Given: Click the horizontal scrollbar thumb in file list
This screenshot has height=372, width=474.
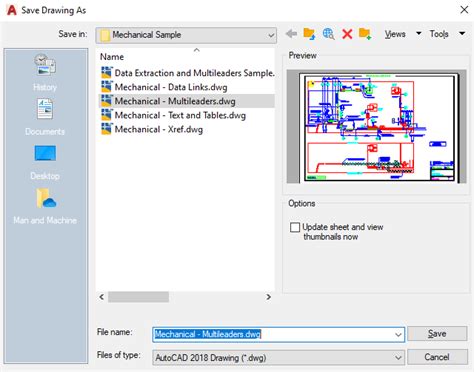Looking at the screenshot, I should click(x=138, y=297).
